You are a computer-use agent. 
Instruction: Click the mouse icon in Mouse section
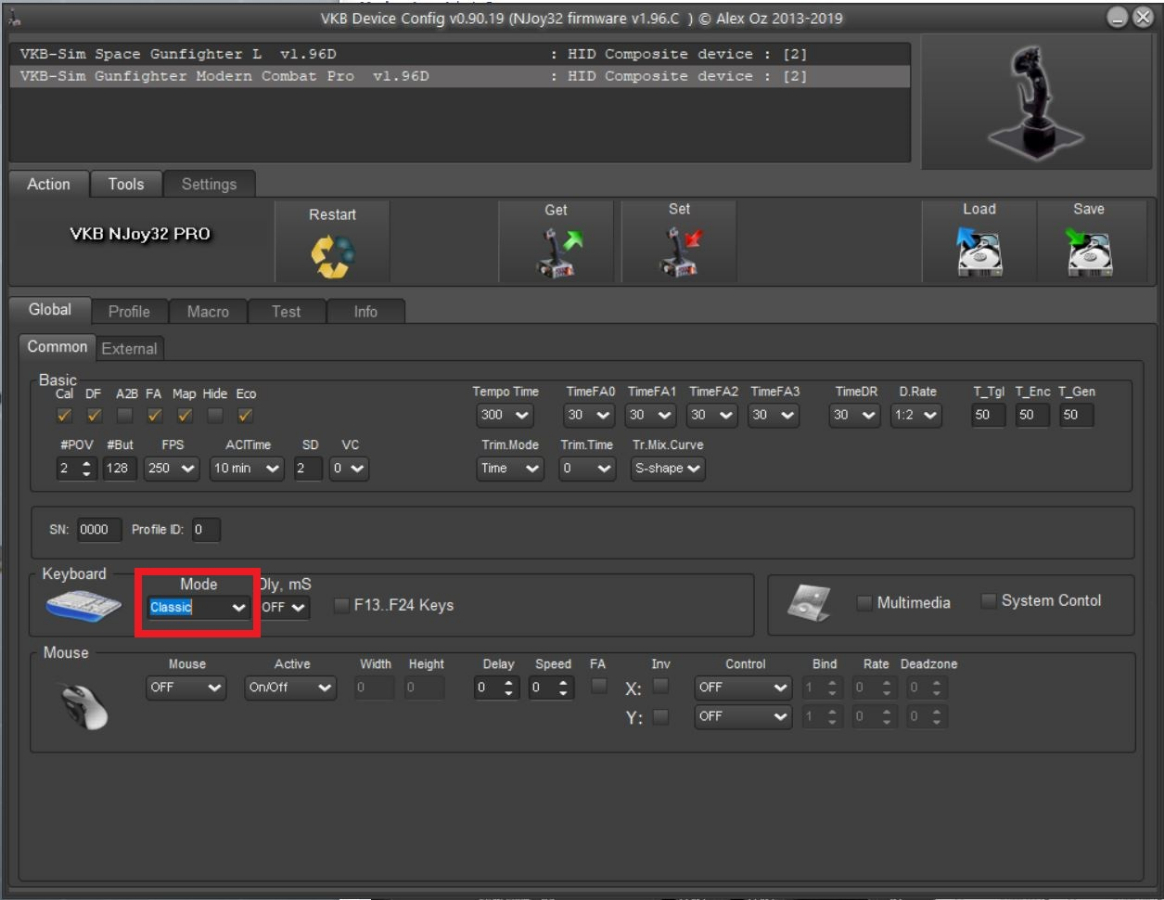tap(83, 704)
